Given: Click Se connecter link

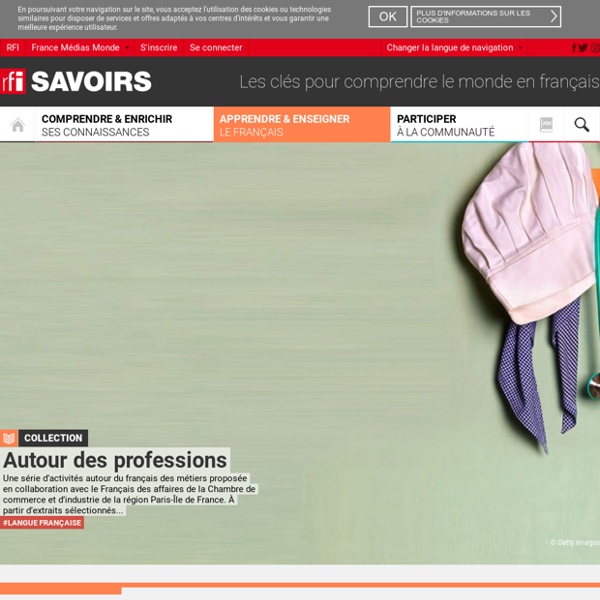Looking at the screenshot, I should pos(216,48).
